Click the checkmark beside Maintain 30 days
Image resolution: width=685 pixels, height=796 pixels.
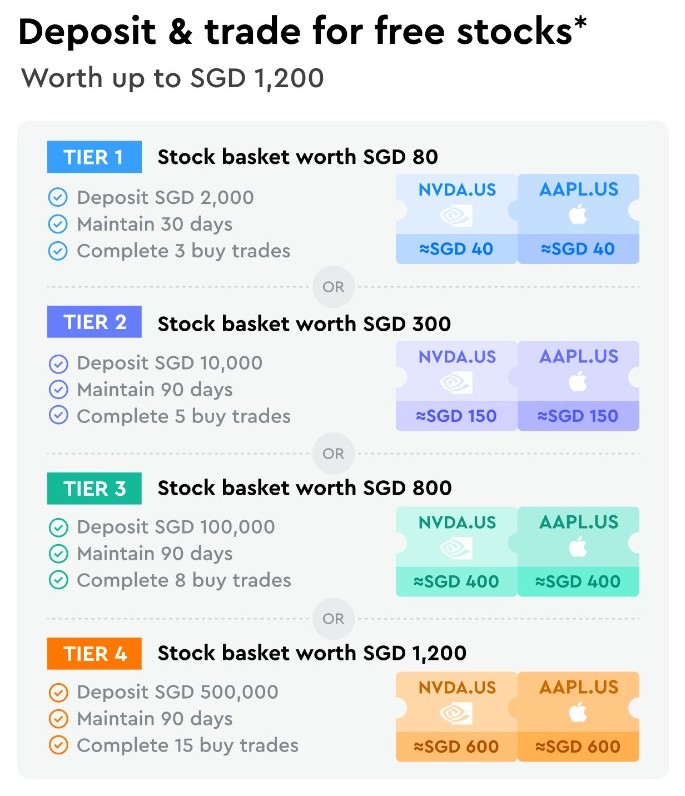coord(58,224)
